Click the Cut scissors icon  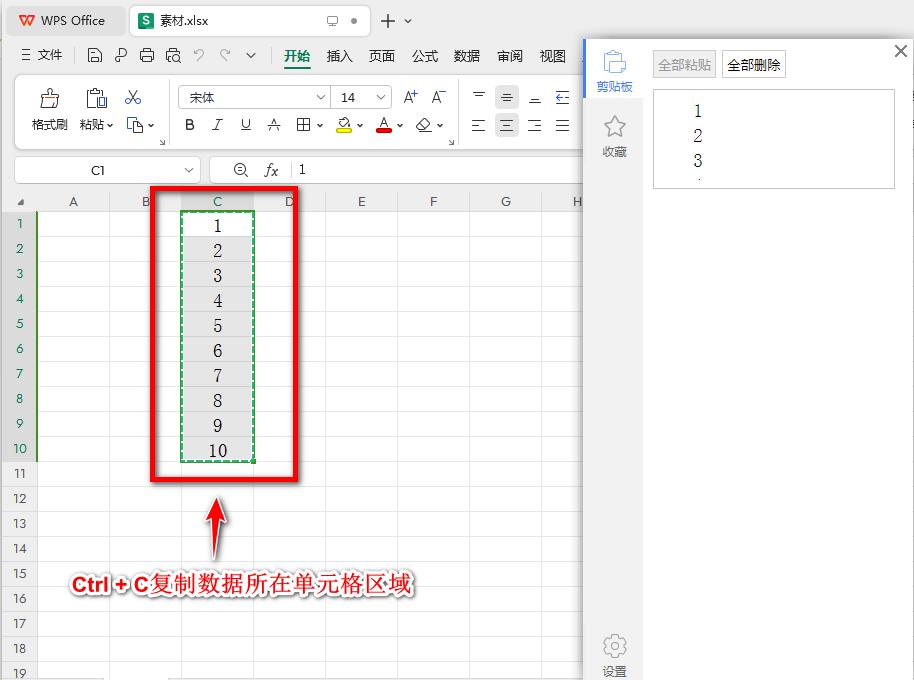(133, 97)
